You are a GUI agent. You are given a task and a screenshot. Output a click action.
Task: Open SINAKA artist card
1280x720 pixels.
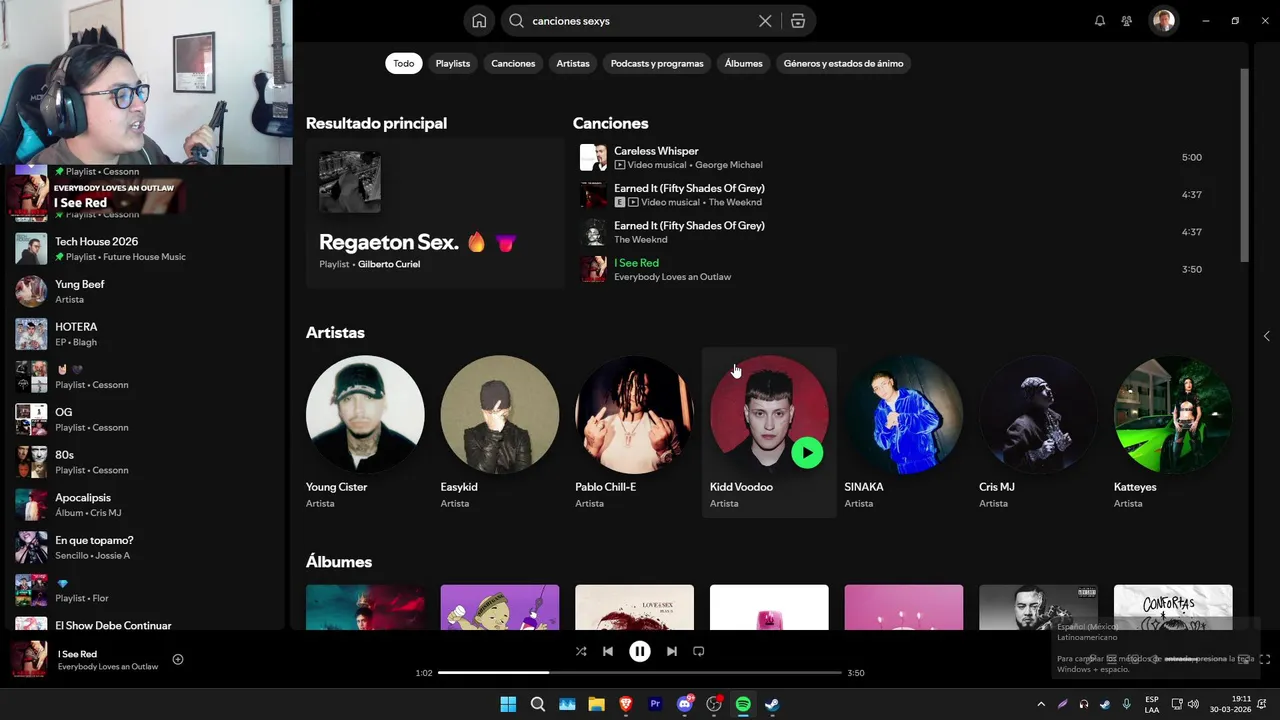pyautogui.click(x=904, y=432)
